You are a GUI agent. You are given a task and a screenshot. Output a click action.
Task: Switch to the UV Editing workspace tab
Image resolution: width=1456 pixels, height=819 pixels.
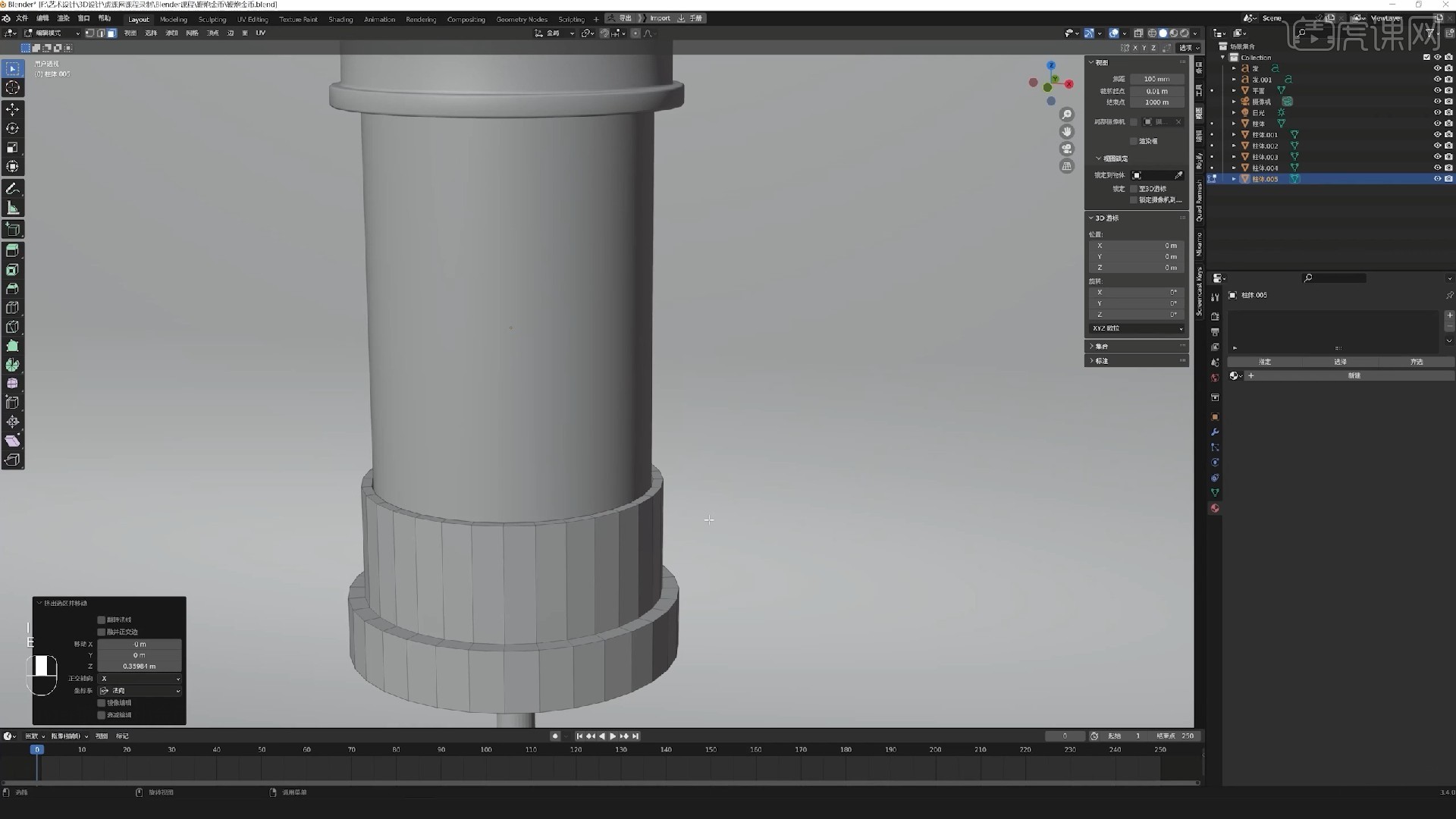pos(253,20)
